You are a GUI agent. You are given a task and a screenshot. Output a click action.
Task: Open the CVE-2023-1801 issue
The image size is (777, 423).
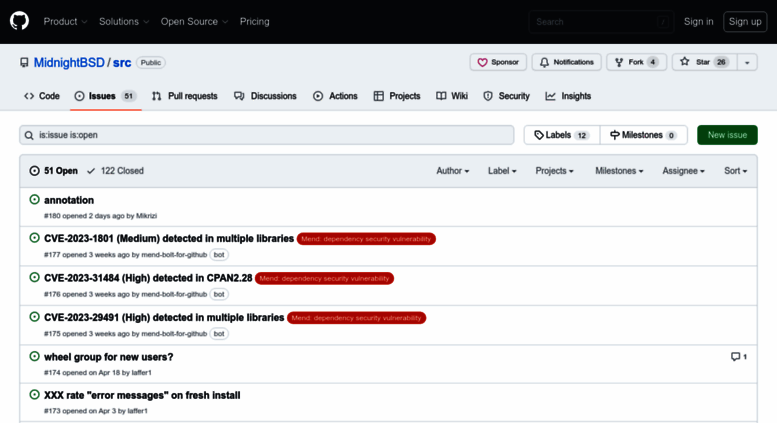click(x=169, y=239)
